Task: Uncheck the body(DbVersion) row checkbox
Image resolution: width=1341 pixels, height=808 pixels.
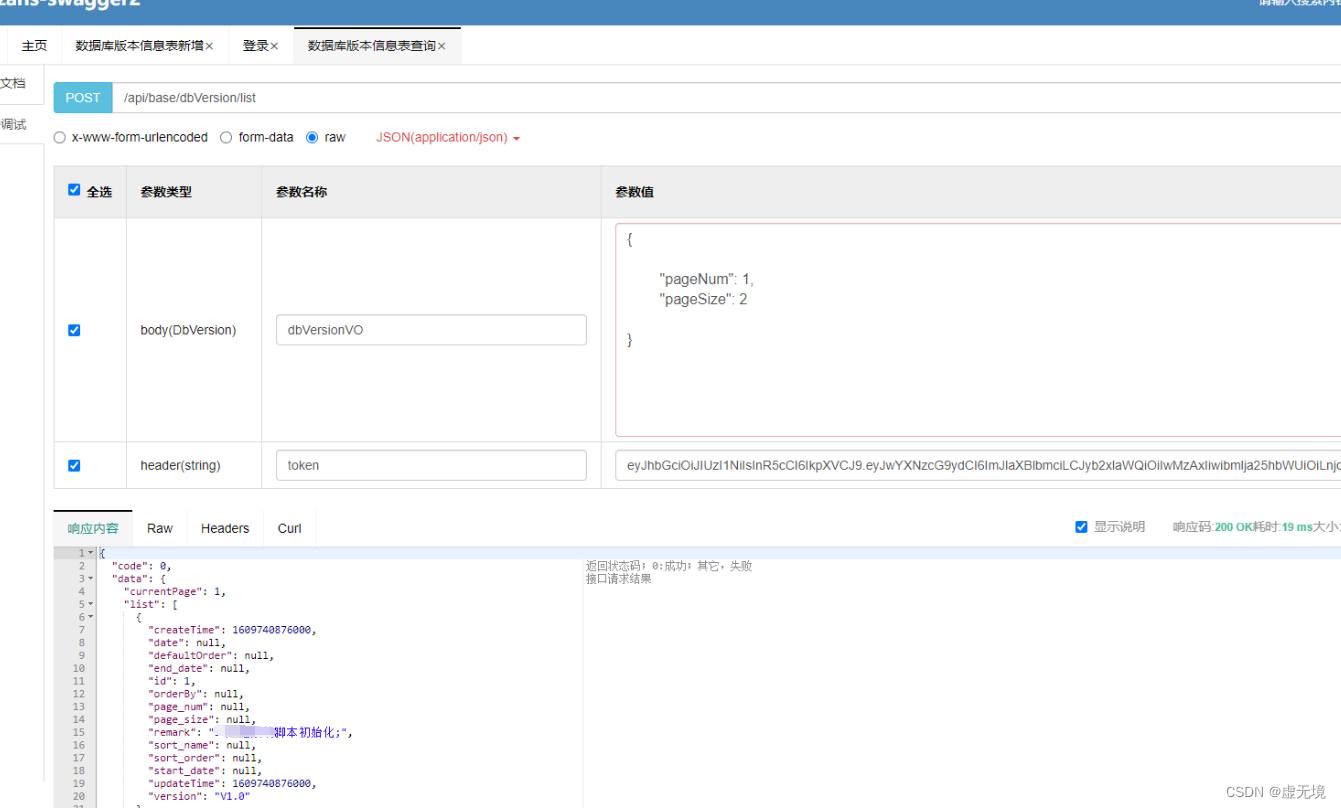Action: [x=74, y=330]
